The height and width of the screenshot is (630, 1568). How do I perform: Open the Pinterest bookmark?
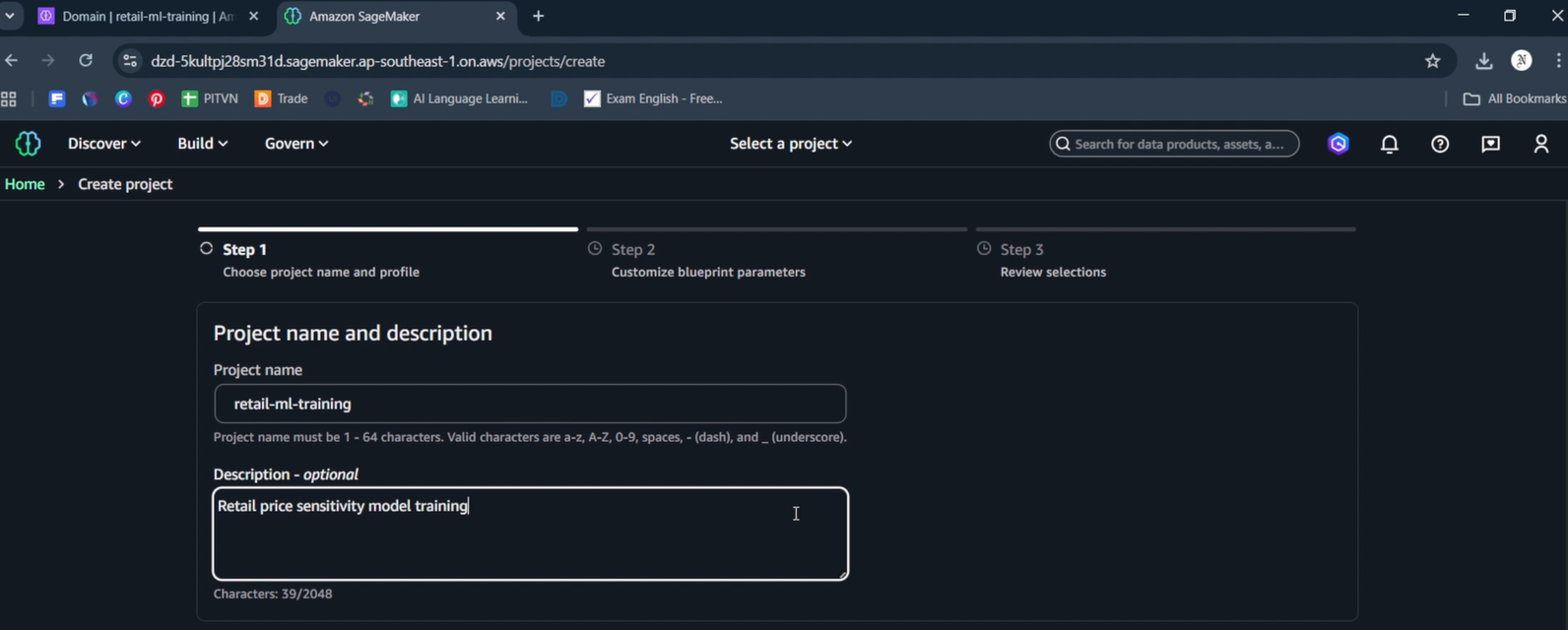(x=156, y=98)
